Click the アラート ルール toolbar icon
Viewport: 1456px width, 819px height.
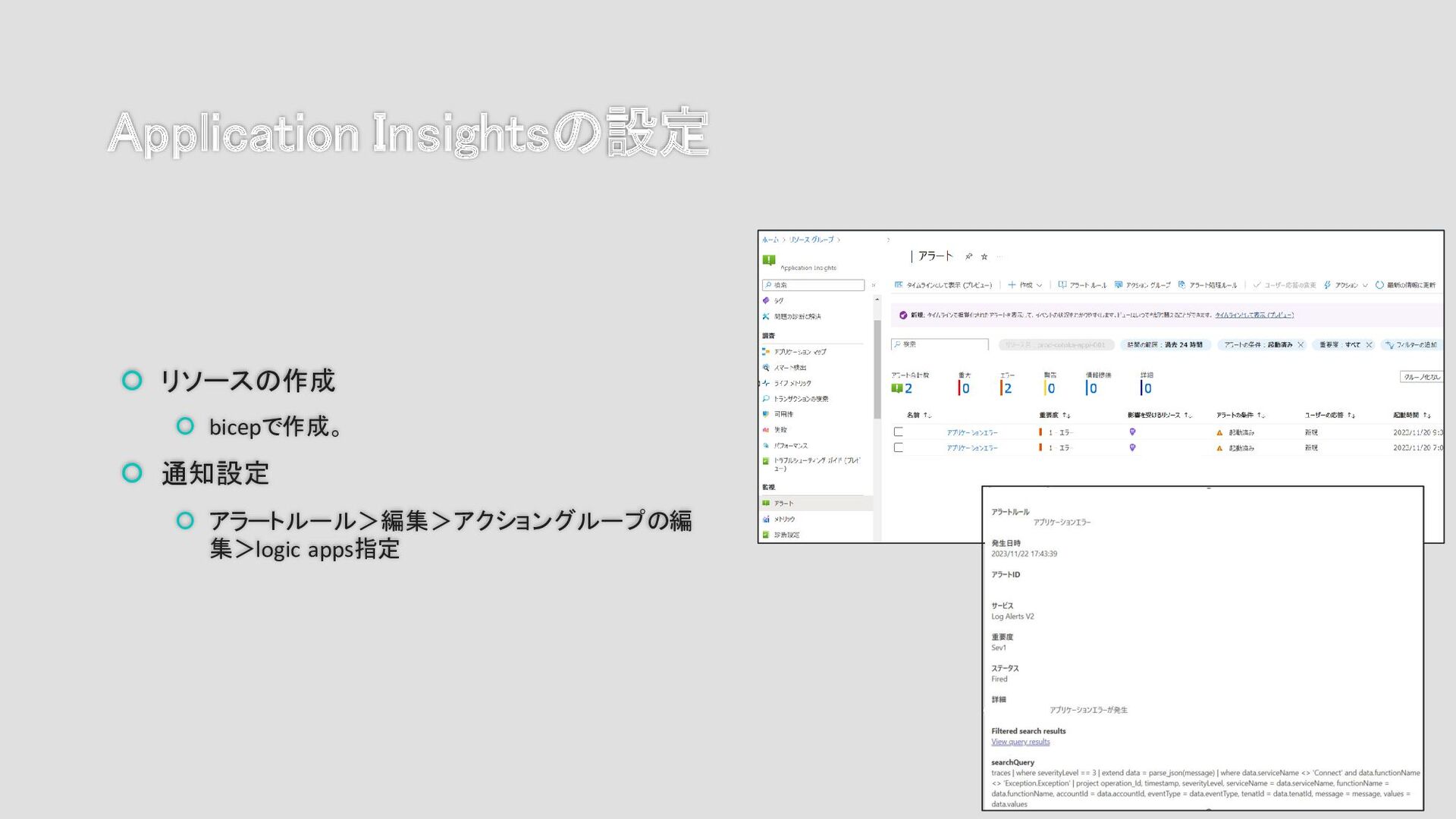click(x=1062, y=285)
